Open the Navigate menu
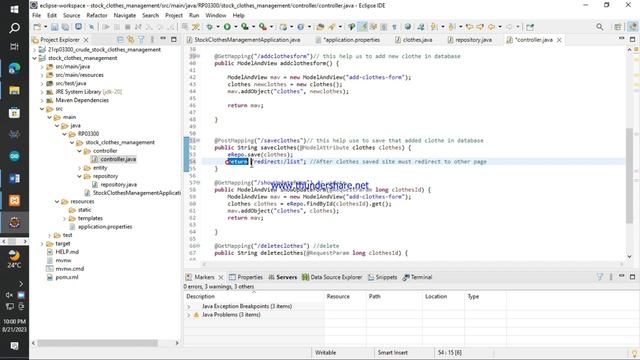Screen dimensions: 640x360 point(124,16)
